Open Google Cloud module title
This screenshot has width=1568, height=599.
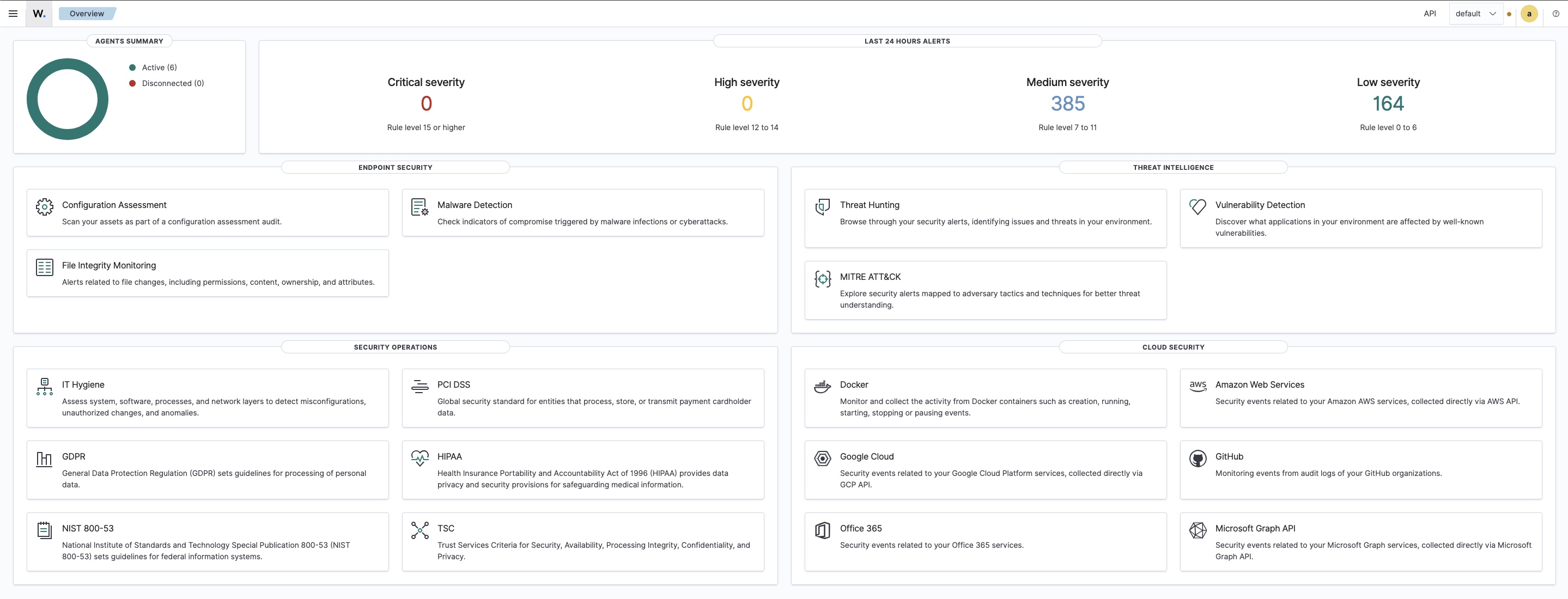tap(867, 456)
